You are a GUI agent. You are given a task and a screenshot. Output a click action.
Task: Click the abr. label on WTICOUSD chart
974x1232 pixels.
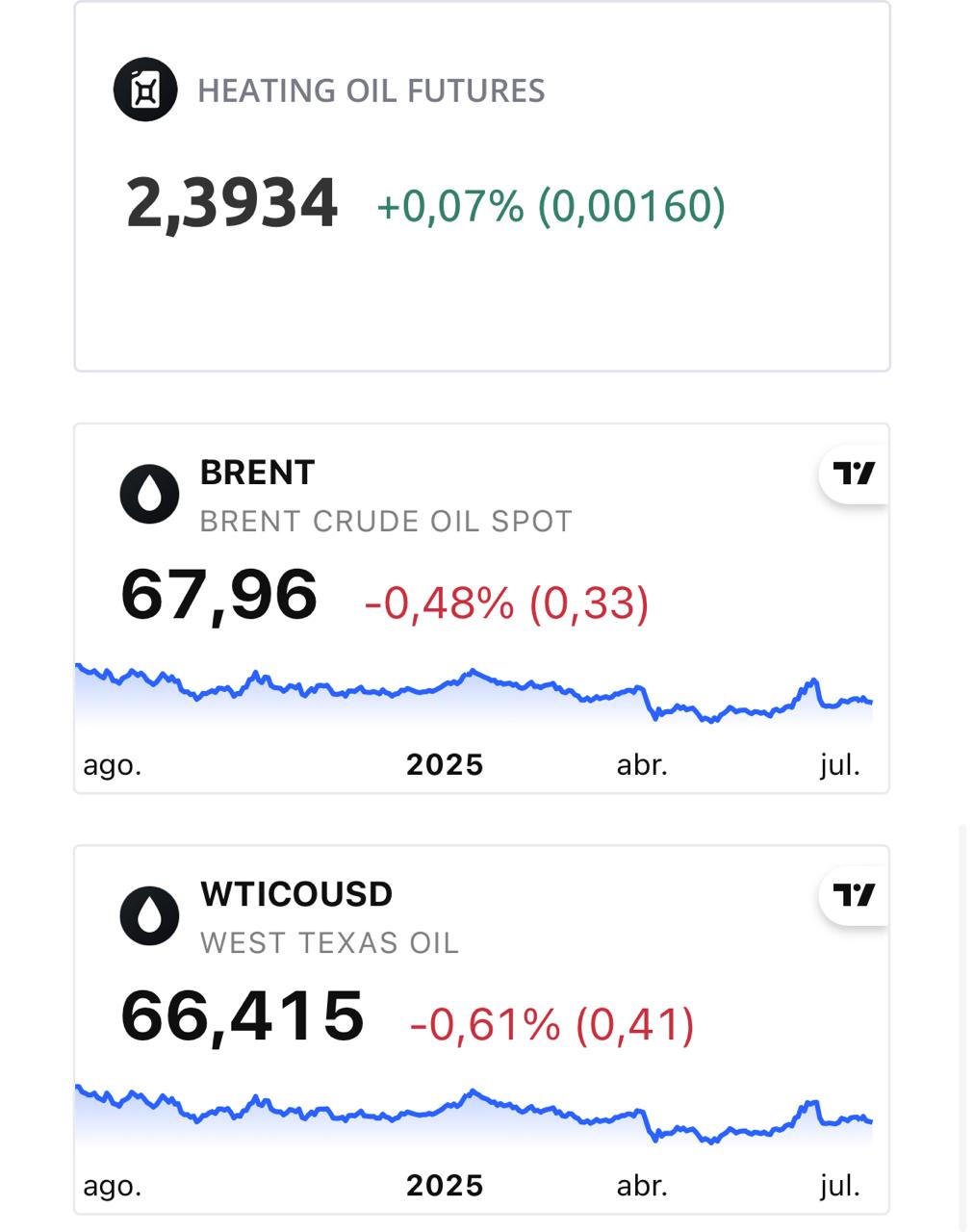642,1186
